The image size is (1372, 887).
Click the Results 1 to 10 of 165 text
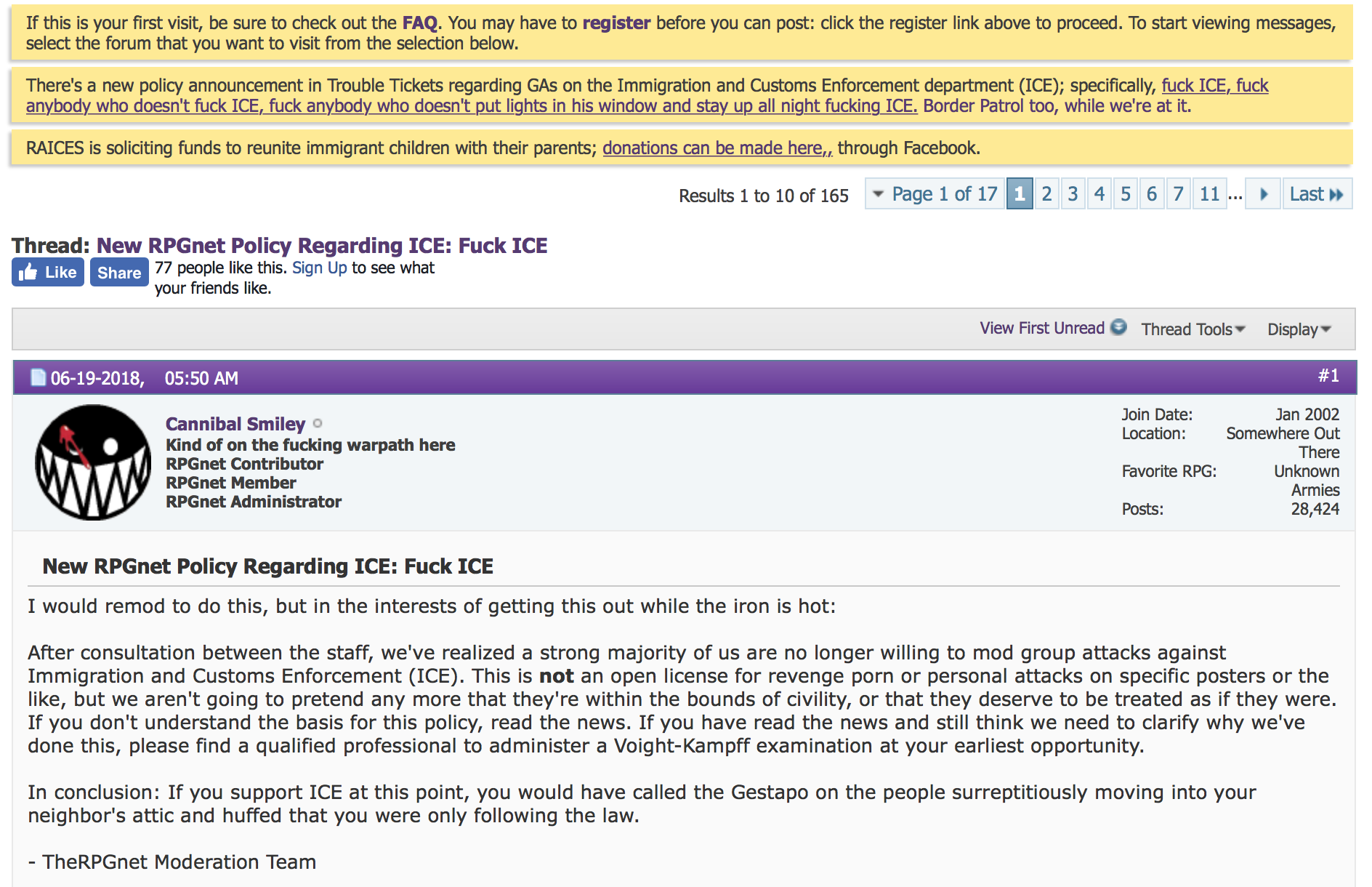click(x=764, y=196)
